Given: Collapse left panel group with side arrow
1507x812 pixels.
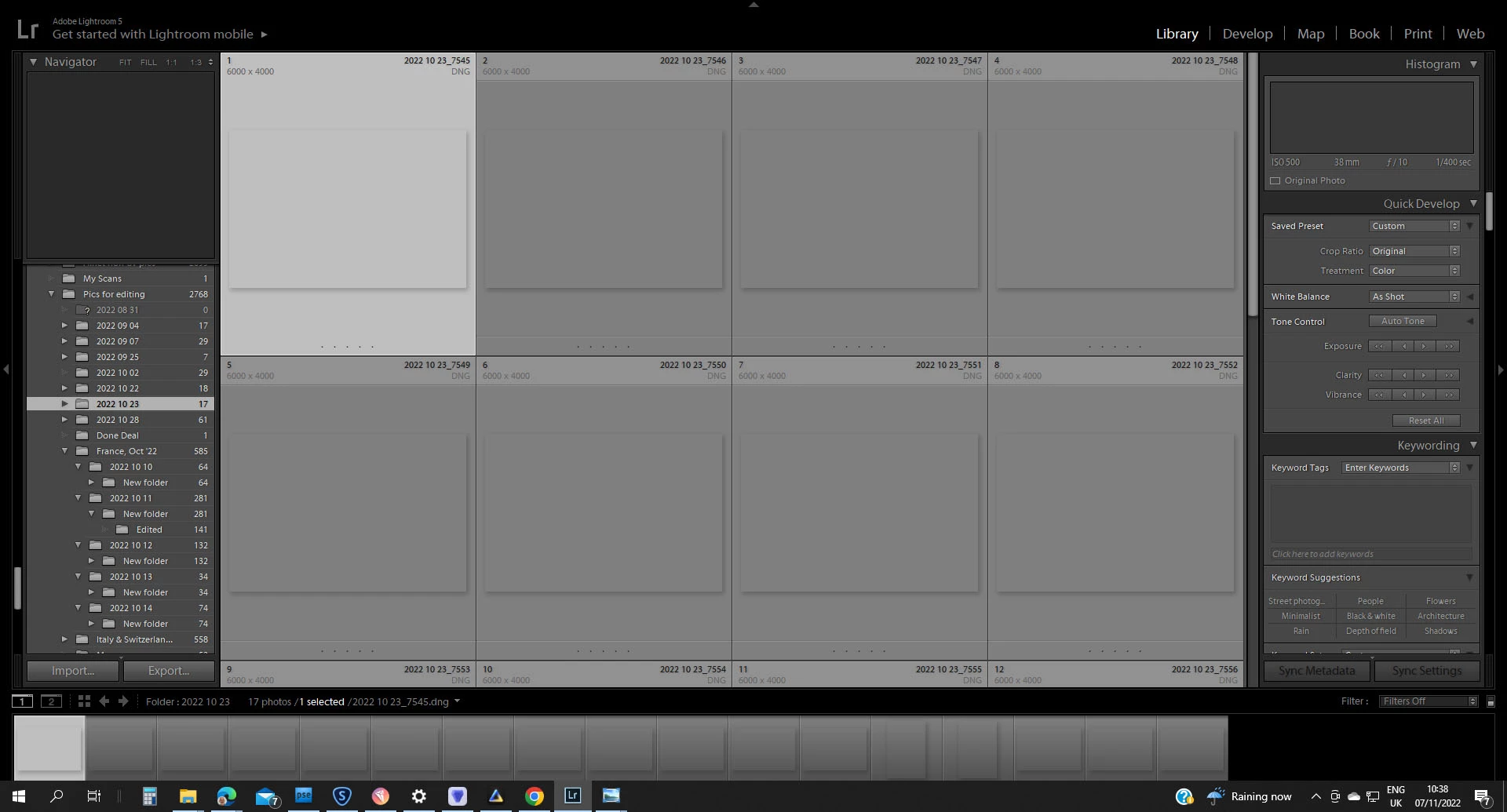Looking at the screenshot, I should 5,369.
